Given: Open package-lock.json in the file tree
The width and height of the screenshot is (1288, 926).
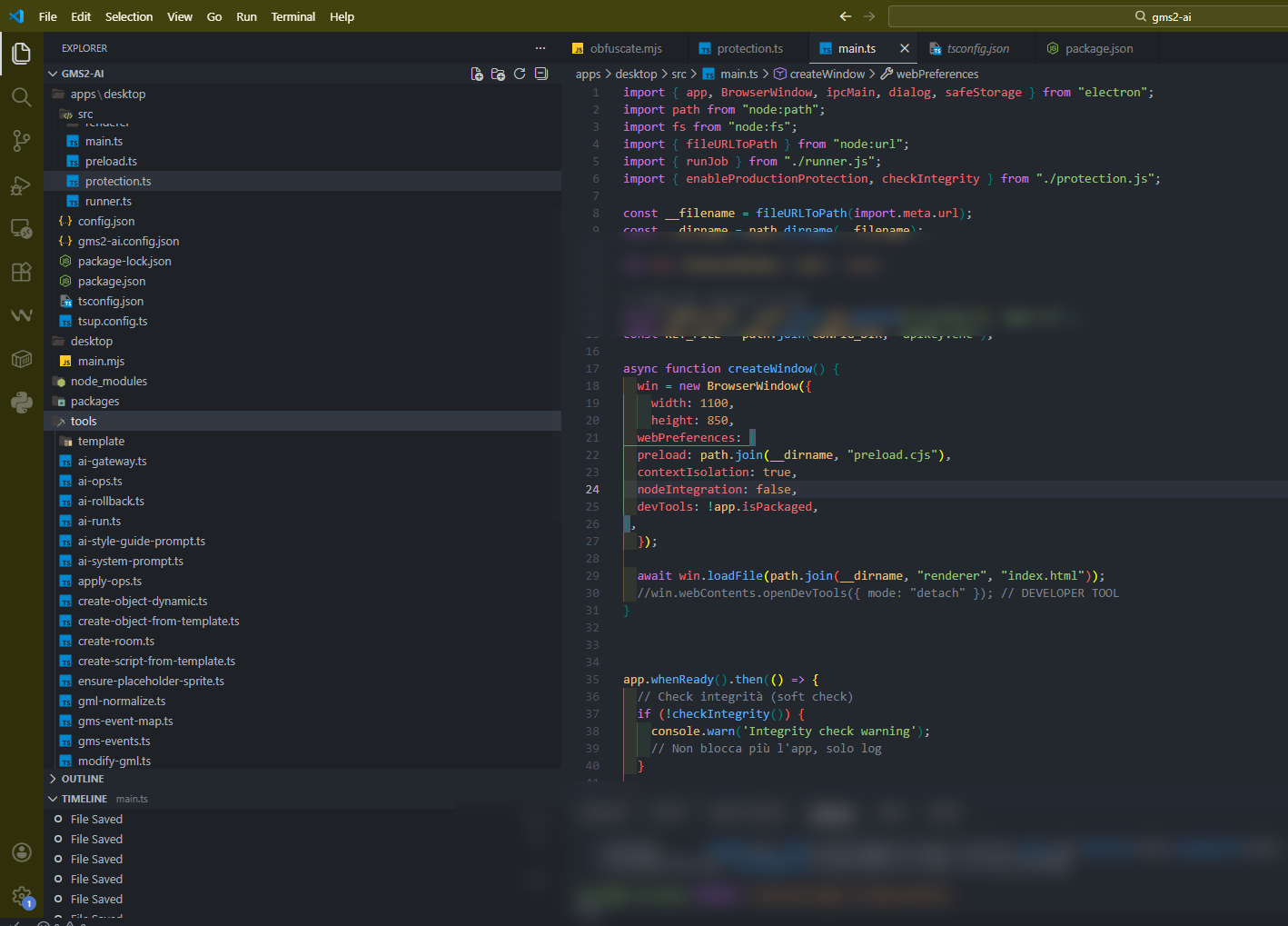Looking at the screenshot, I should pos(302,261).
